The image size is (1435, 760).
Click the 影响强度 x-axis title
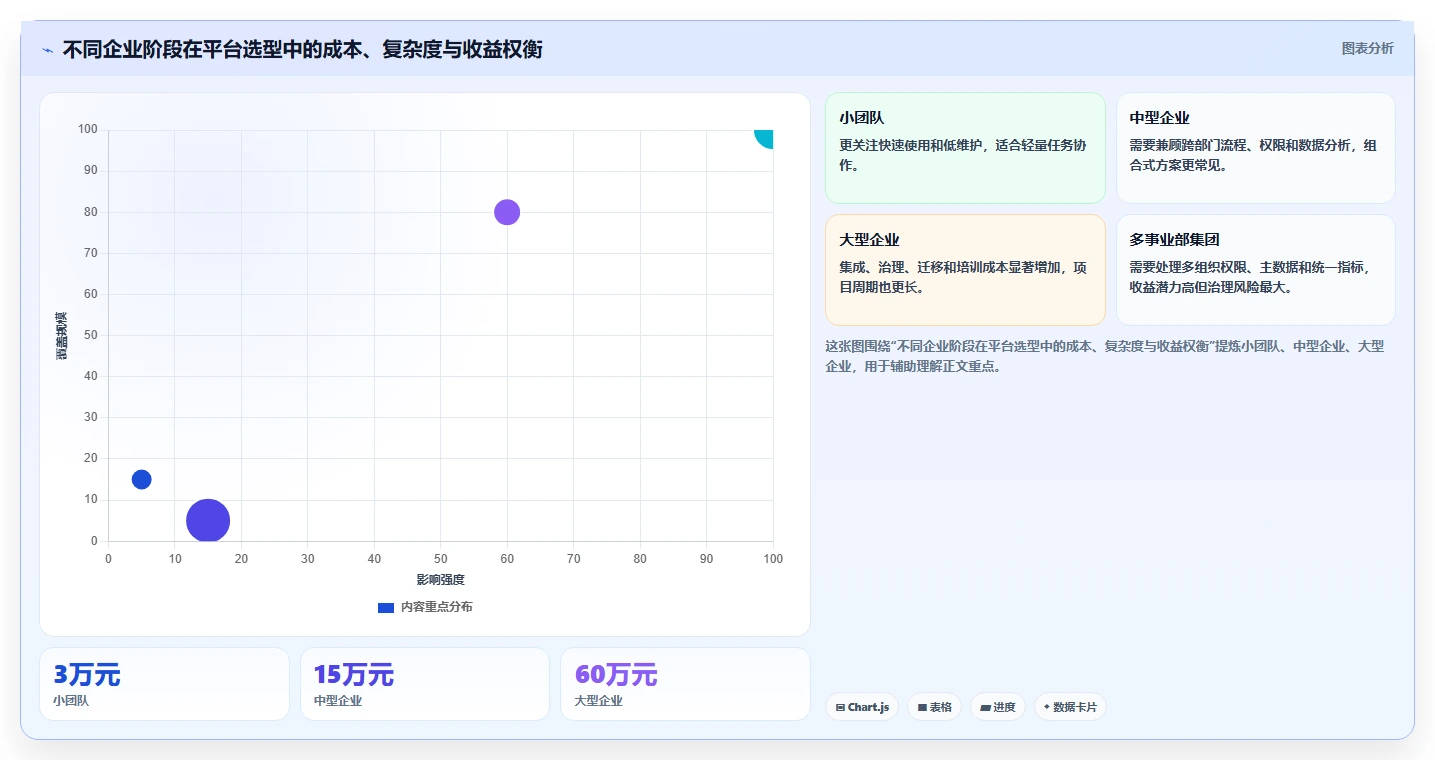(441, 579)
